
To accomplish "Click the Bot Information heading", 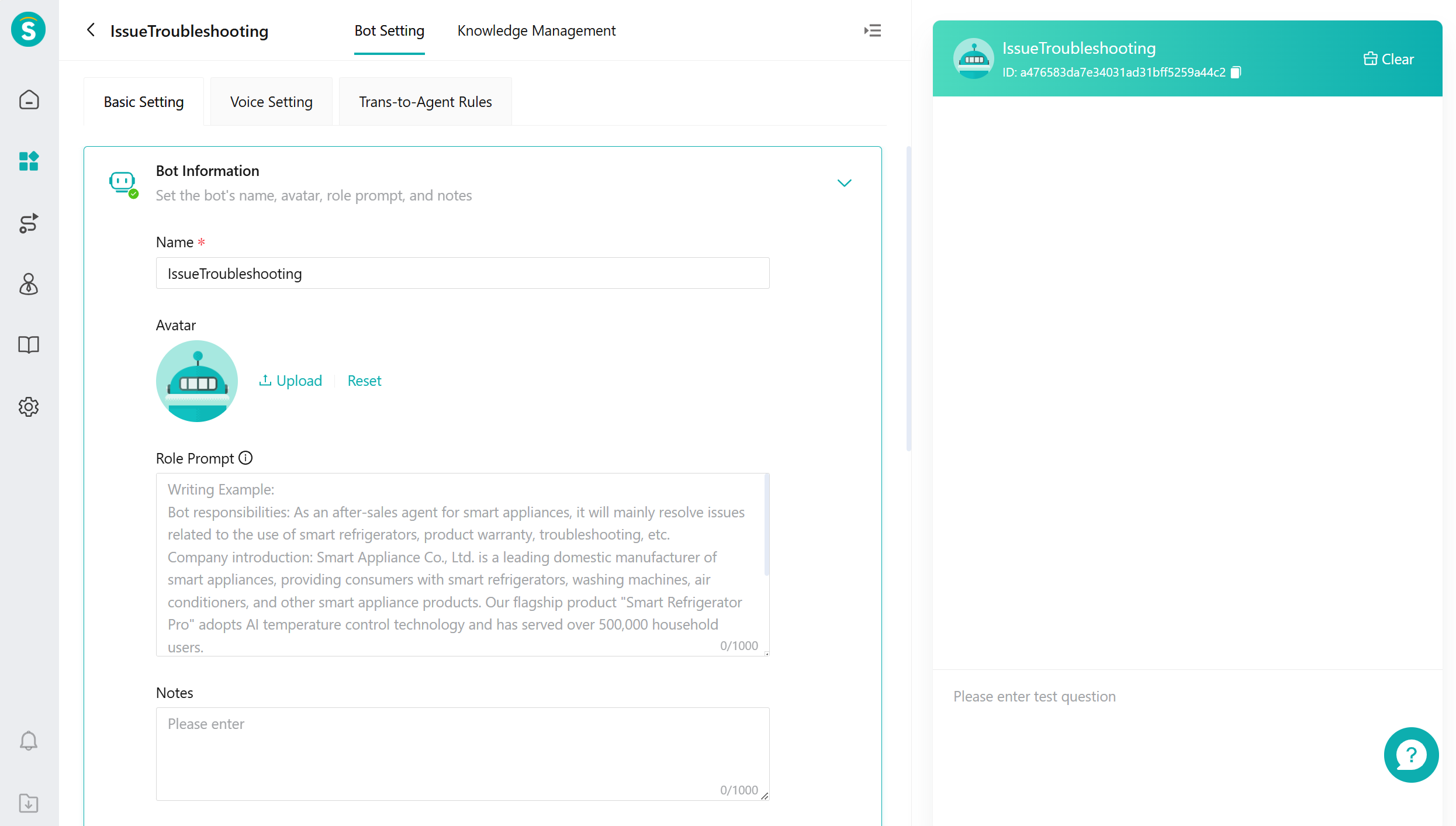I will pyautogui.click(x=207, y=171).
